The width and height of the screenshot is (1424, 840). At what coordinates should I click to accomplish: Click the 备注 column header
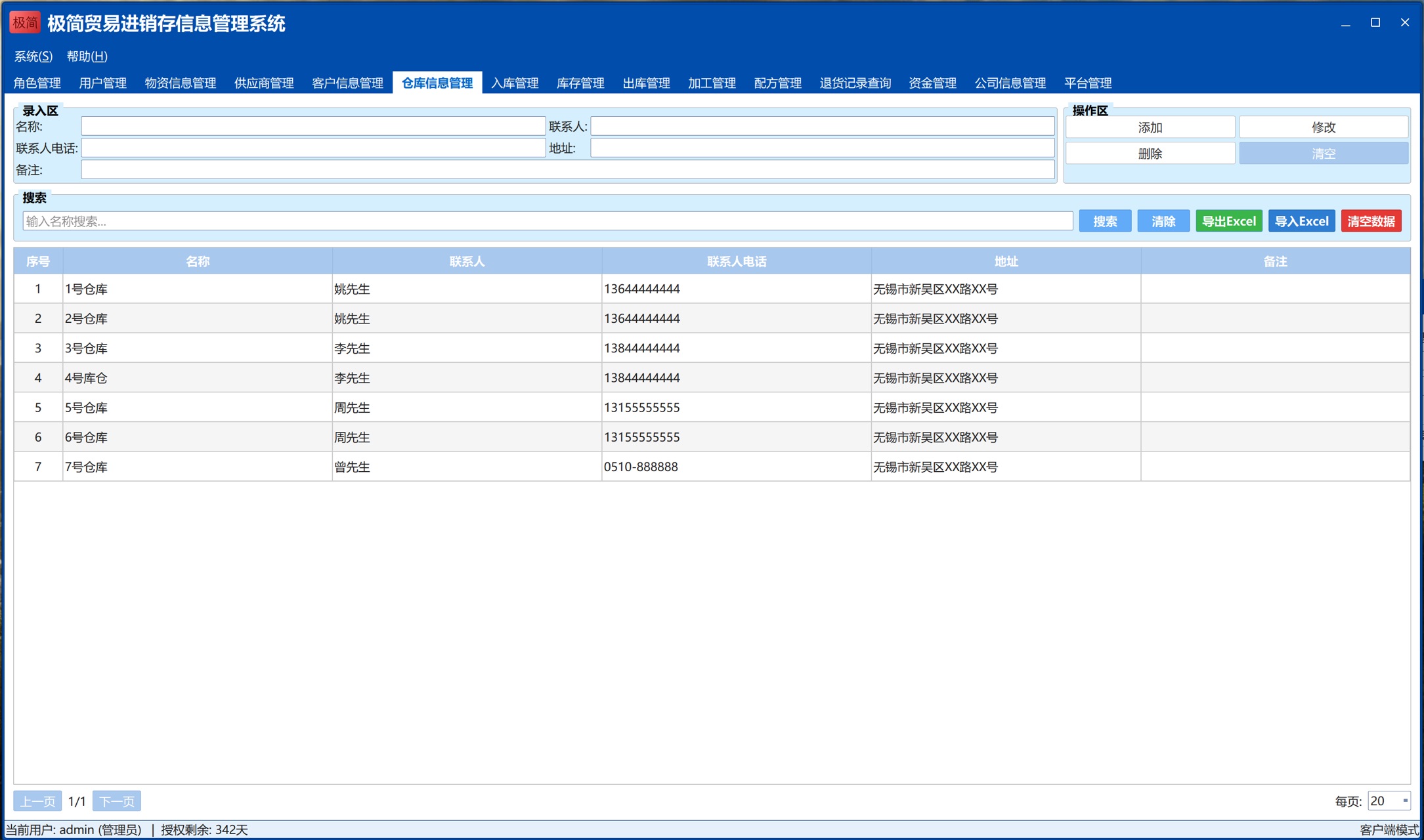1275,261
